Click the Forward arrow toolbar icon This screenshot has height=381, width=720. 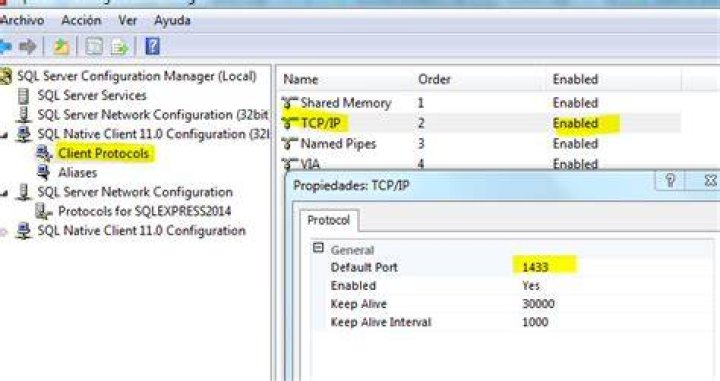[x=28, y=46]
